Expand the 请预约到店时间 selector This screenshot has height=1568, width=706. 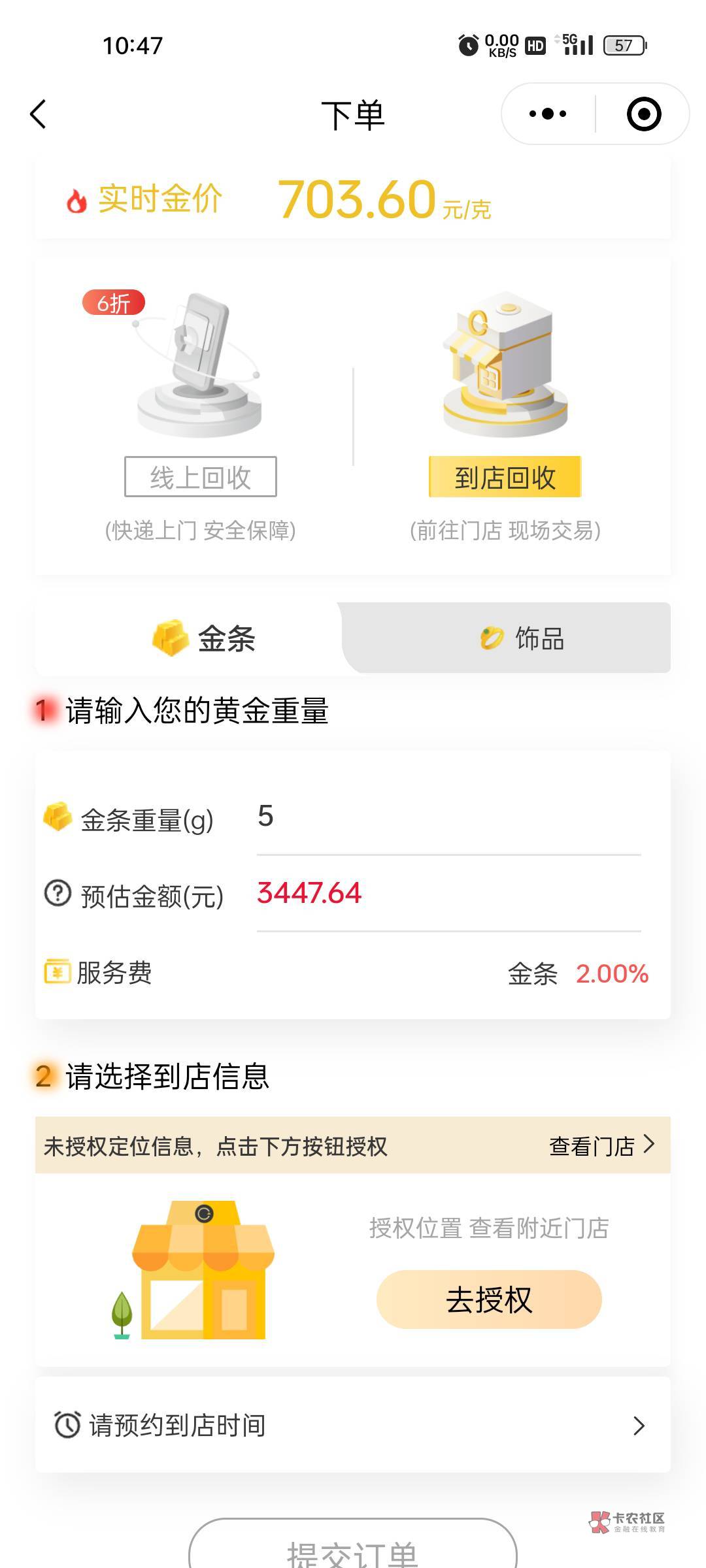click(x=353, y=1425)
